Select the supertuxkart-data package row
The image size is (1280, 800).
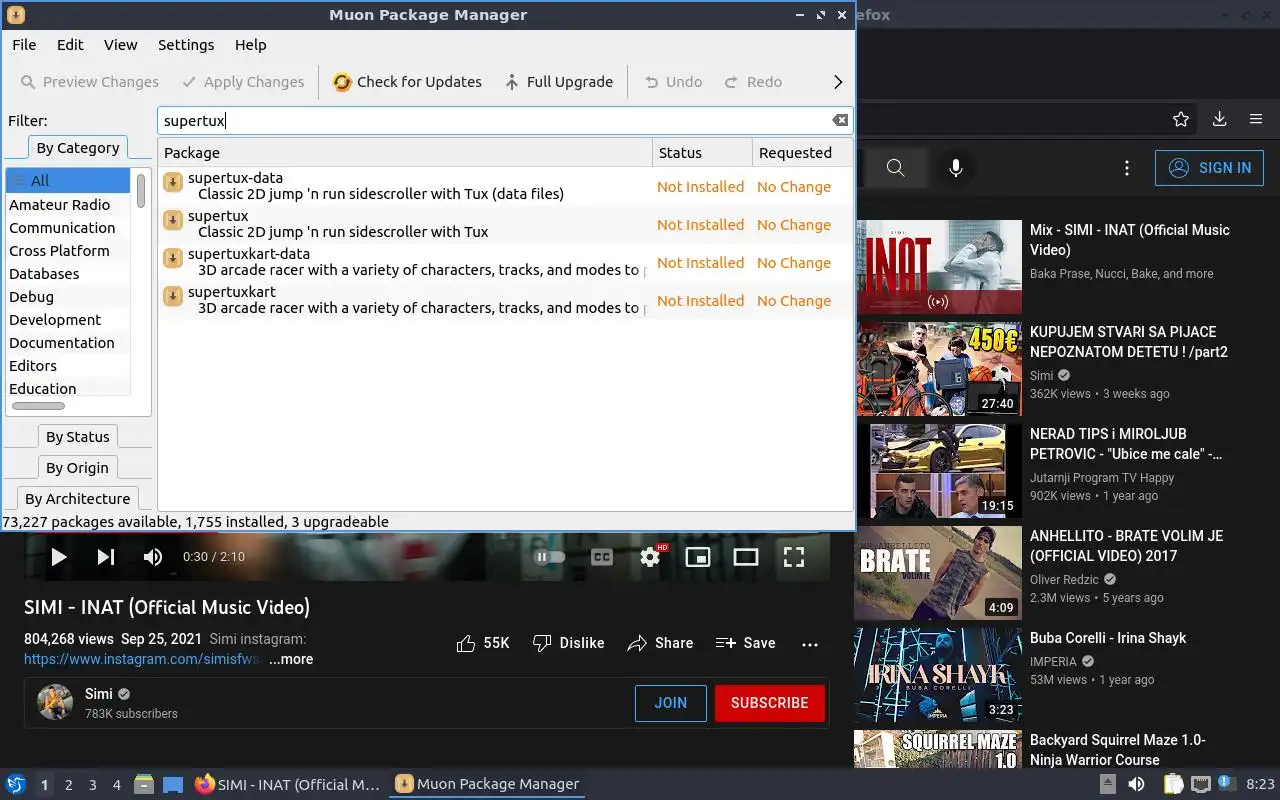coord(505,262)
